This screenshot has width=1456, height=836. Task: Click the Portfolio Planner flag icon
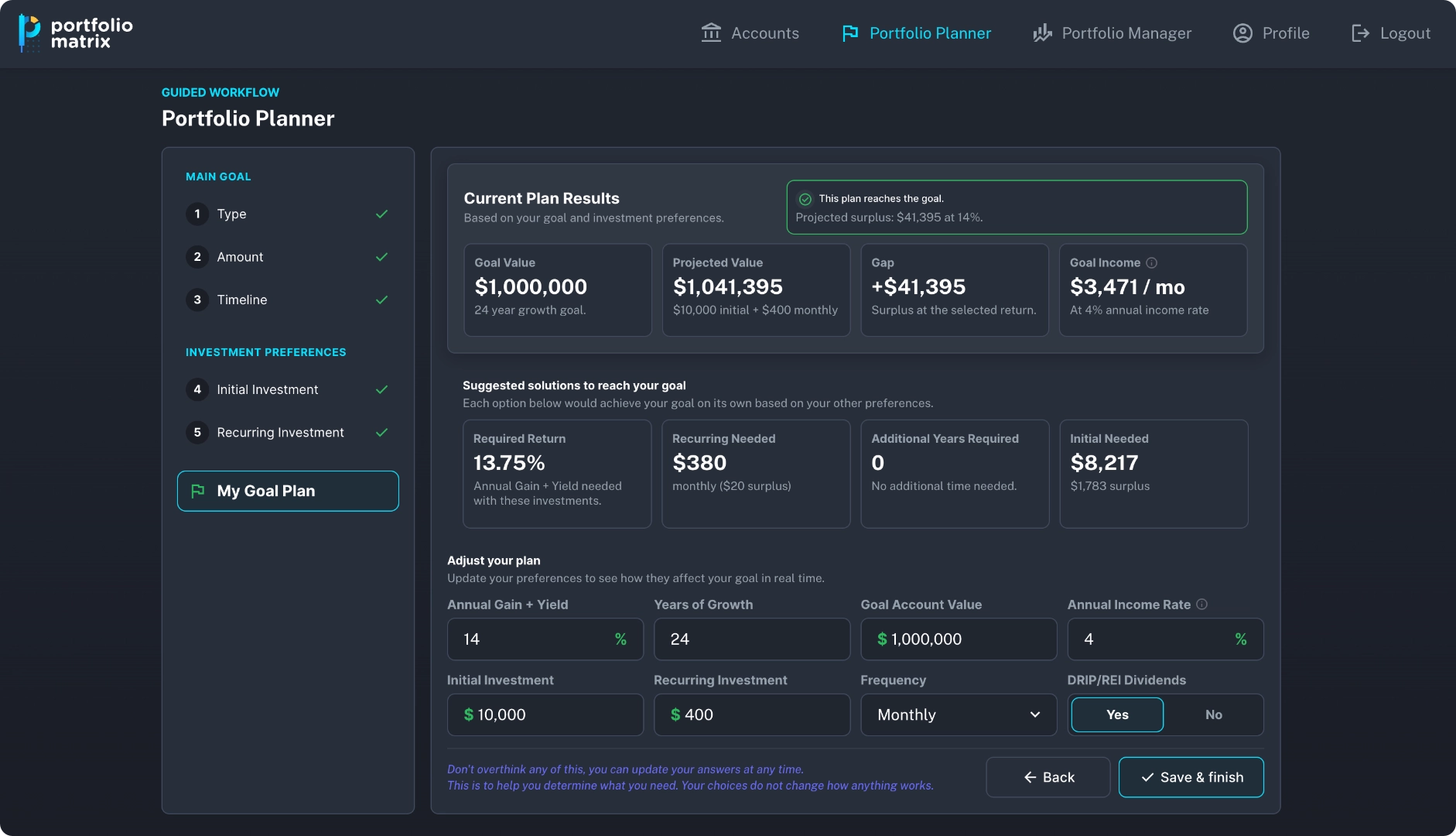850,33
